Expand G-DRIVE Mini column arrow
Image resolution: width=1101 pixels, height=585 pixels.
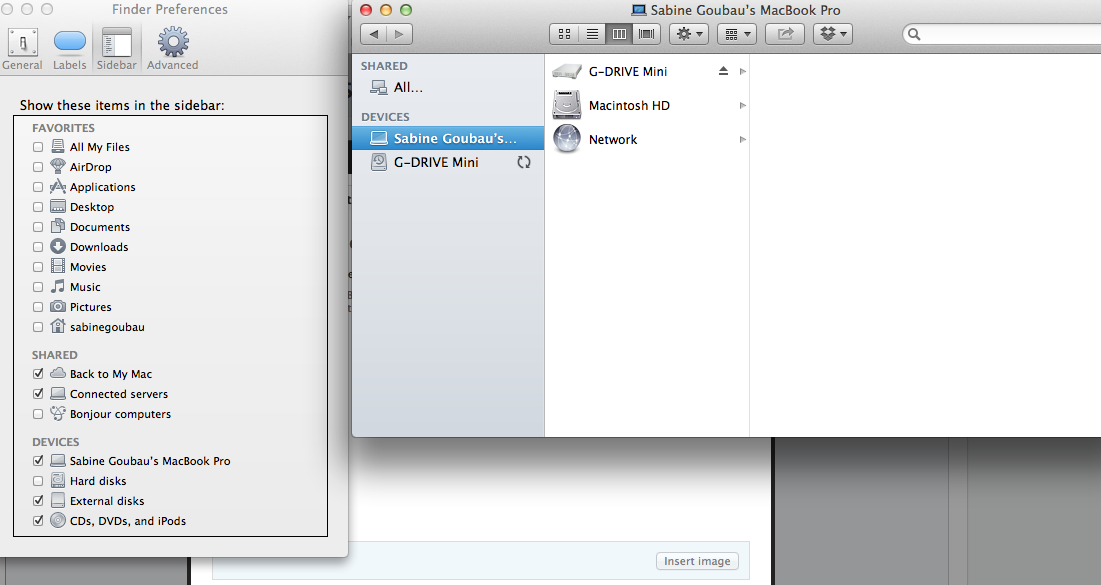pyautogui.click(x=742, y=72)
